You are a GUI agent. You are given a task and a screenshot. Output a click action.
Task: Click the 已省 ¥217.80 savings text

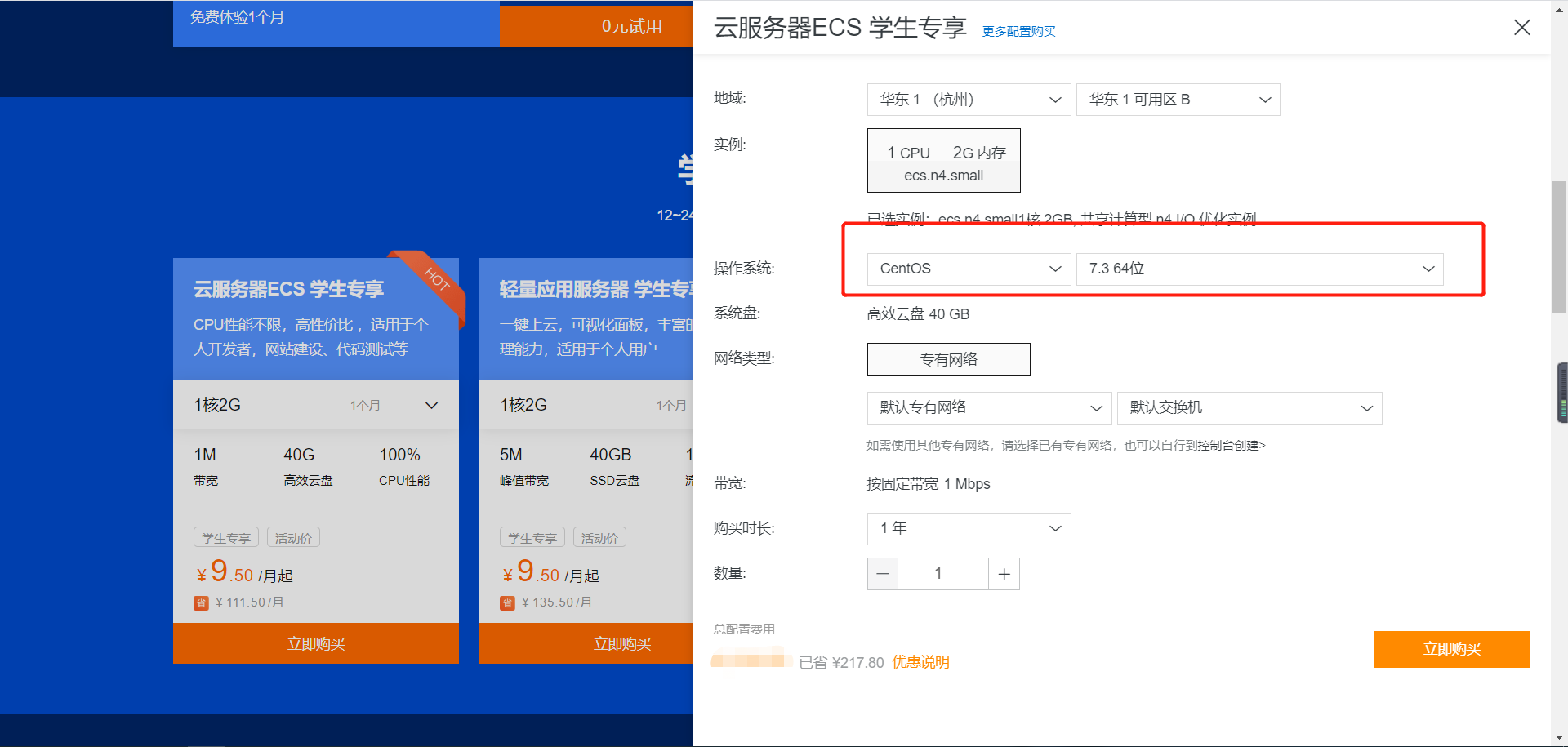pyautogui.click(x=841, y=663)
